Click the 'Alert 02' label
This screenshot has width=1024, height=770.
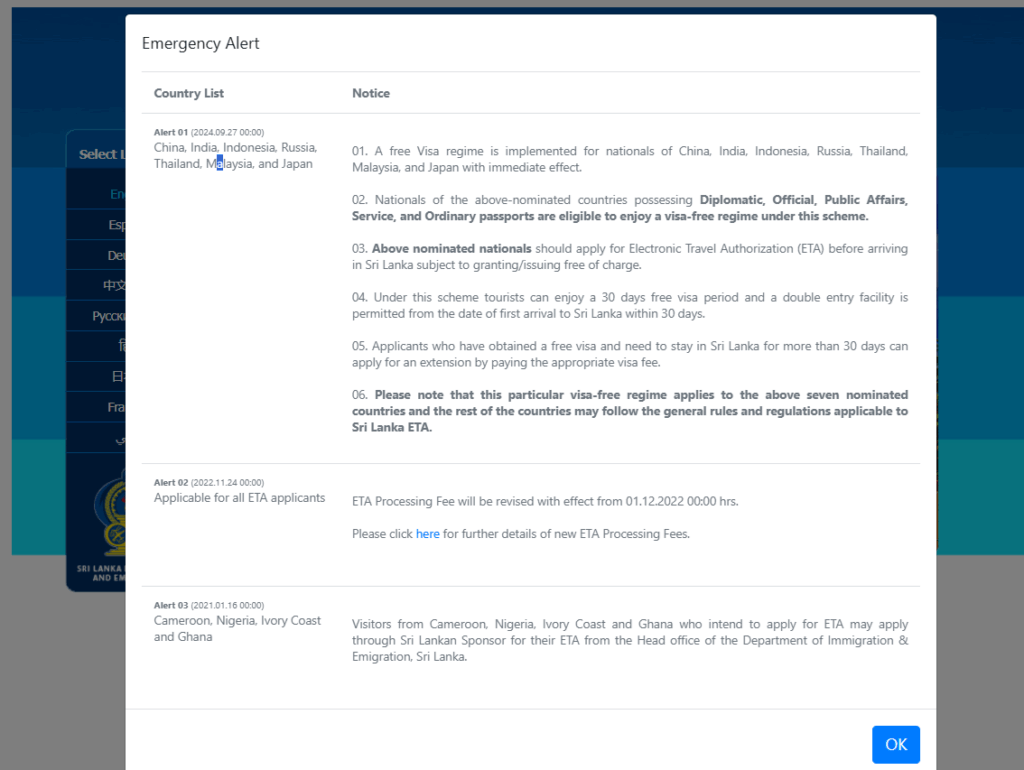pos(171,482)
